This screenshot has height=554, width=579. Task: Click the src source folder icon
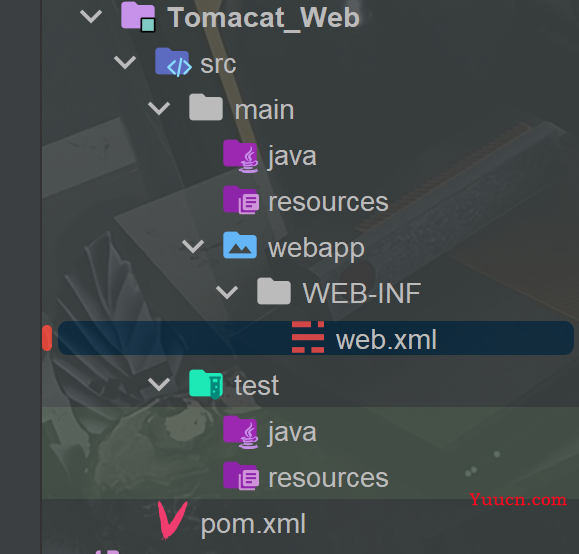coord(173,62)
